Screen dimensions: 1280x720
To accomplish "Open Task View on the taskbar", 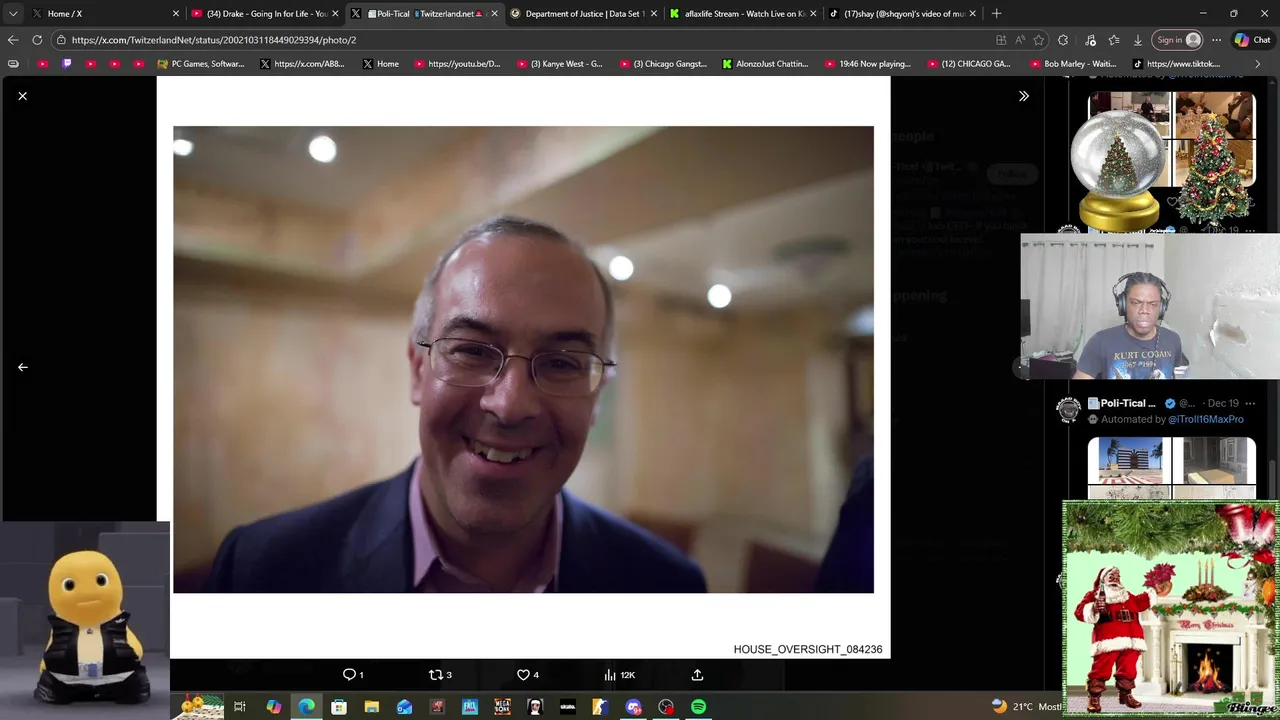I will click(x=240, y=707).
